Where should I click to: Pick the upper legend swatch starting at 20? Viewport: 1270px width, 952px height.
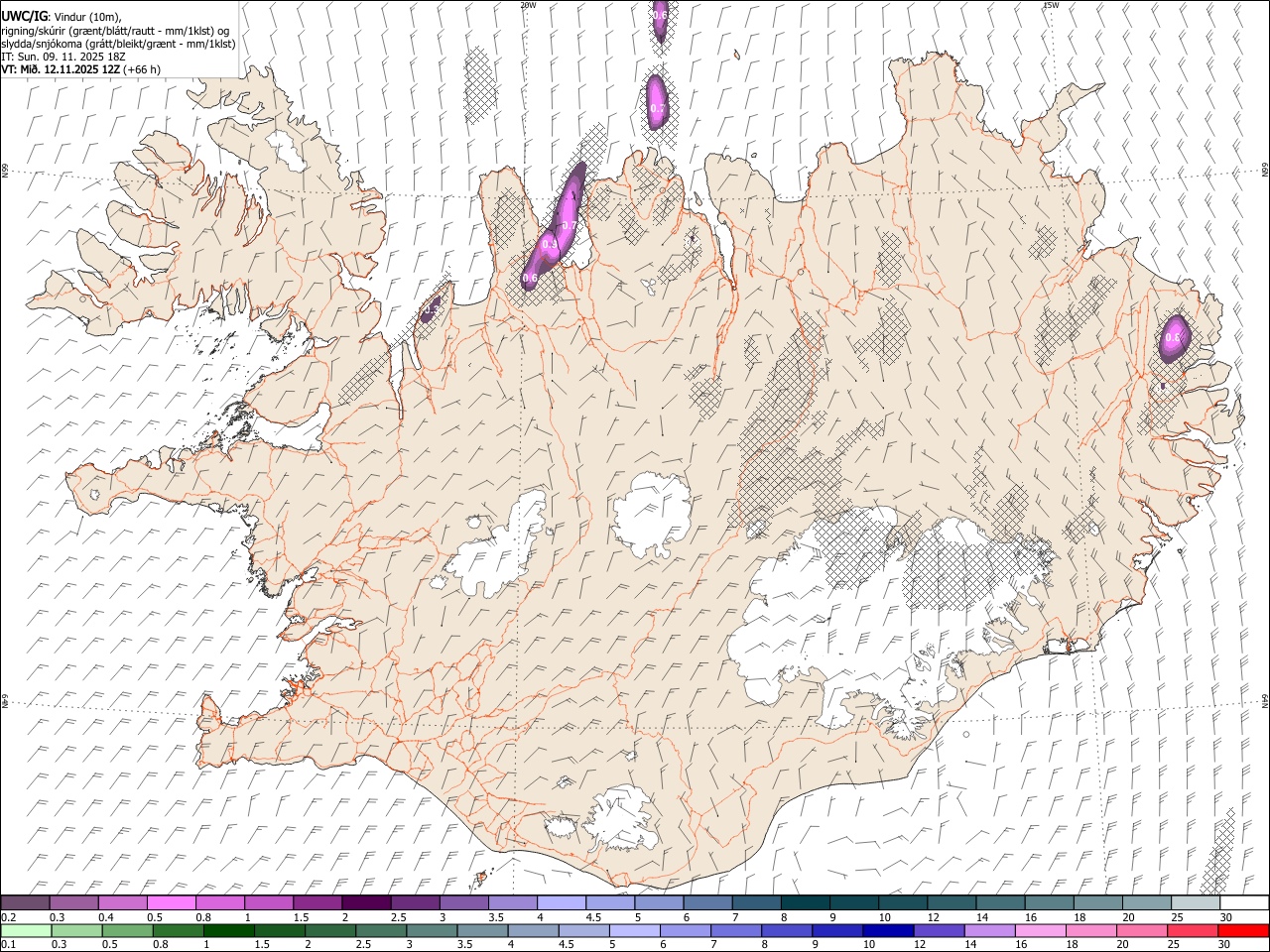point(1146,903)
